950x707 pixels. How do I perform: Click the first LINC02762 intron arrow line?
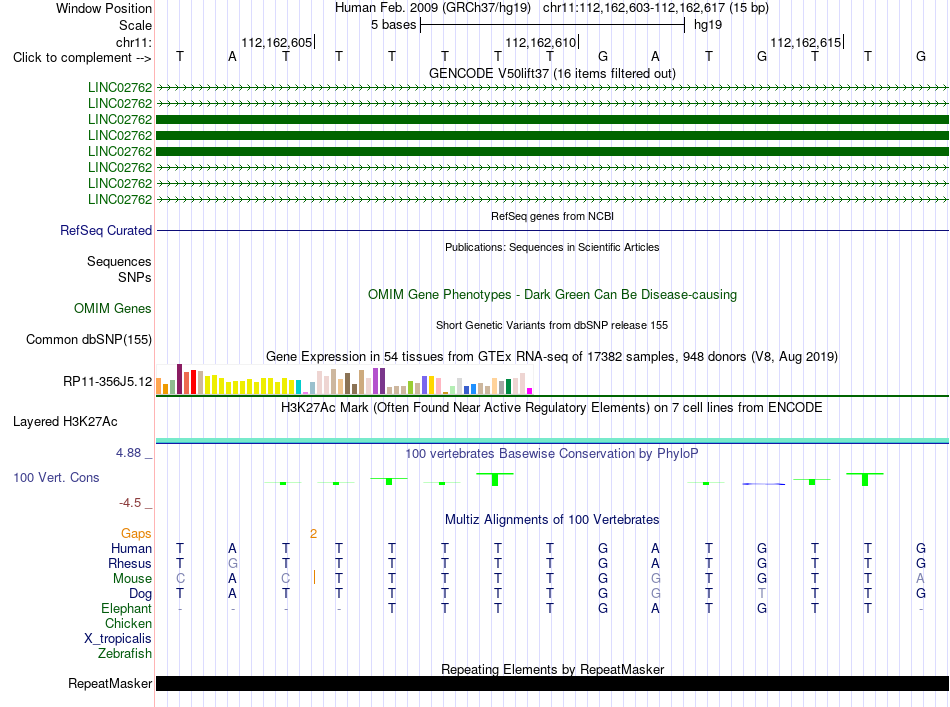pyautogui.click(x=552, y=88)
